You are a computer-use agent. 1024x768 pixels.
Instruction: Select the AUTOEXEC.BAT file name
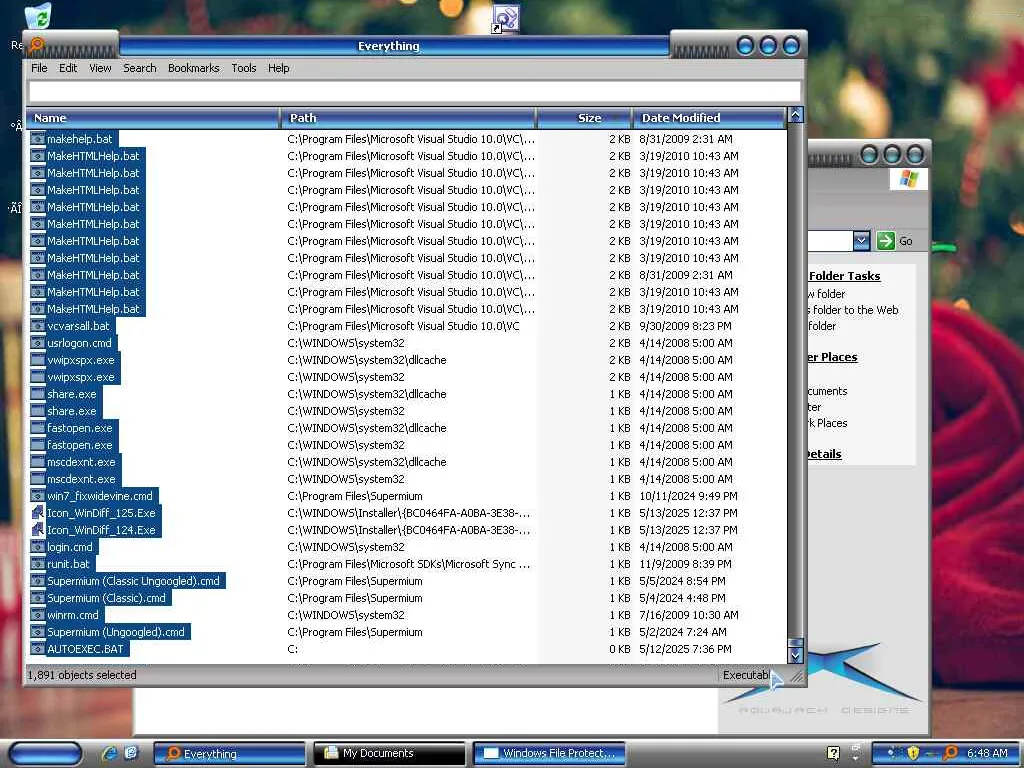[x=85, y=649]
